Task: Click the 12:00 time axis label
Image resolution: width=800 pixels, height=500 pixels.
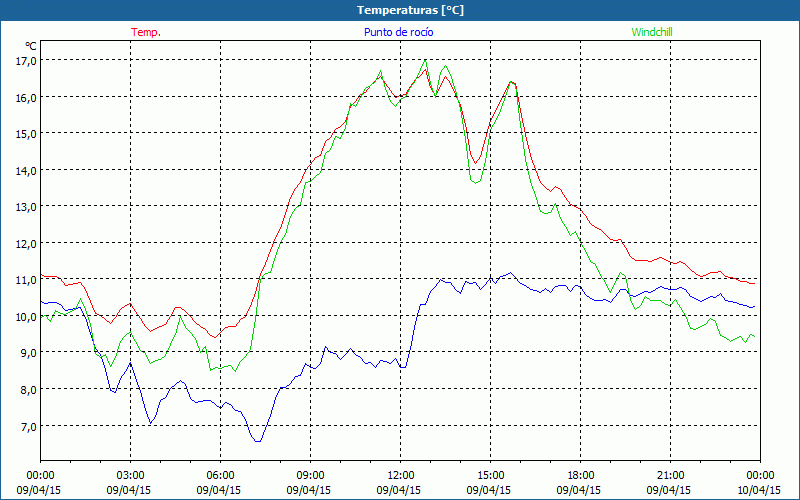Action: (x=401, y=476)
